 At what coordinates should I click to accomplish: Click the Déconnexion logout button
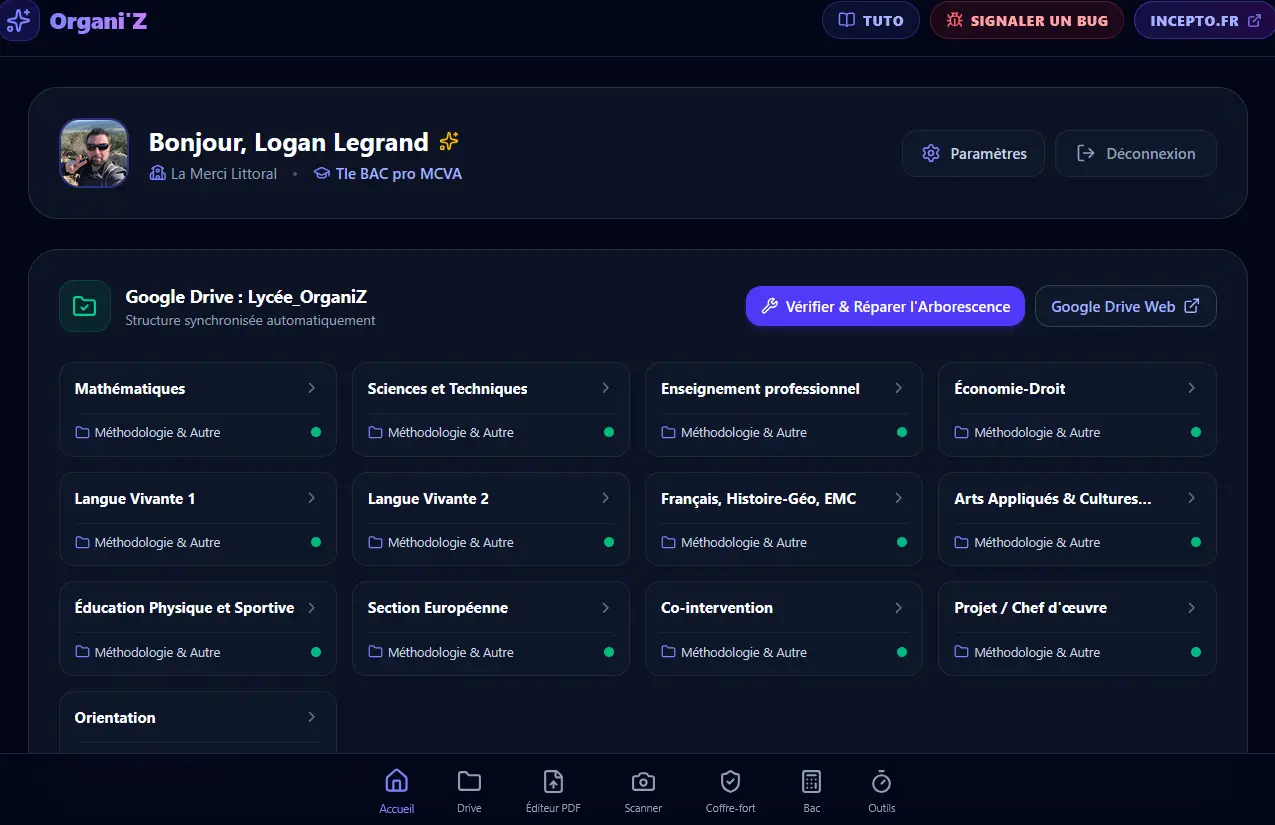(1136, 153)
